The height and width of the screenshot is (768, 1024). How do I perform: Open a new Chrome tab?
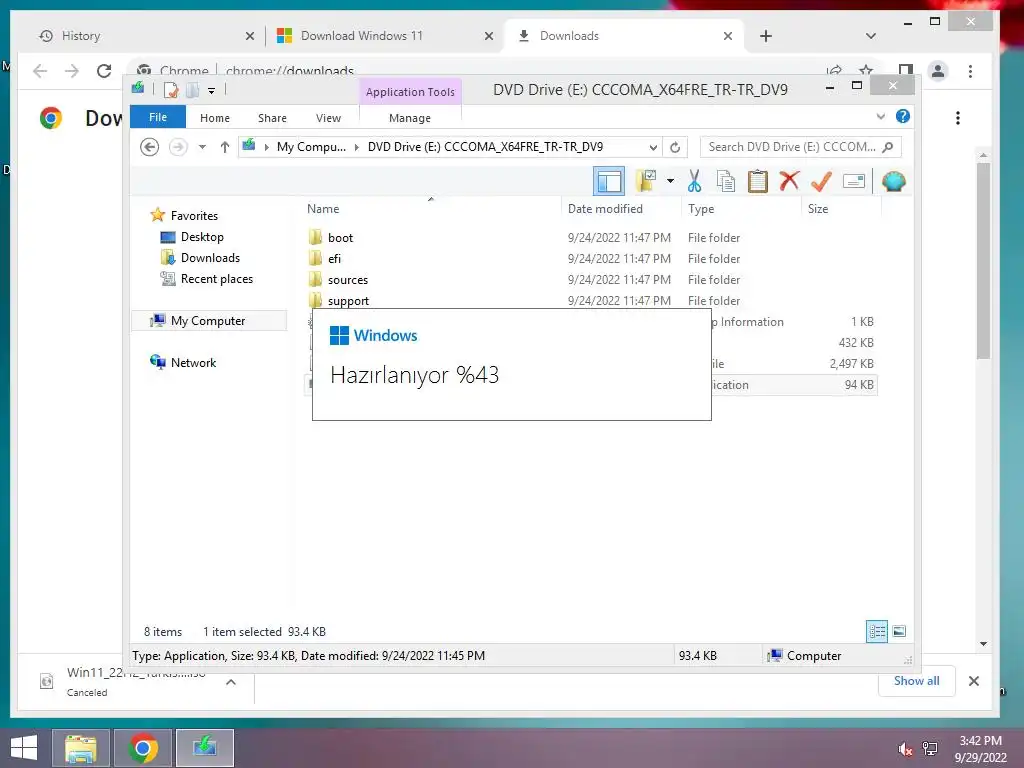click(766, 36)
